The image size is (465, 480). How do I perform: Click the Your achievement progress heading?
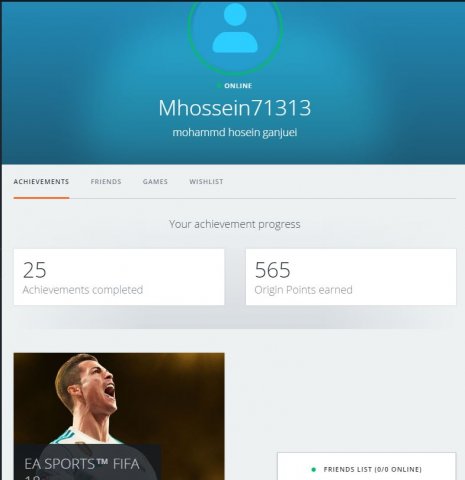[x=235, y=224]
